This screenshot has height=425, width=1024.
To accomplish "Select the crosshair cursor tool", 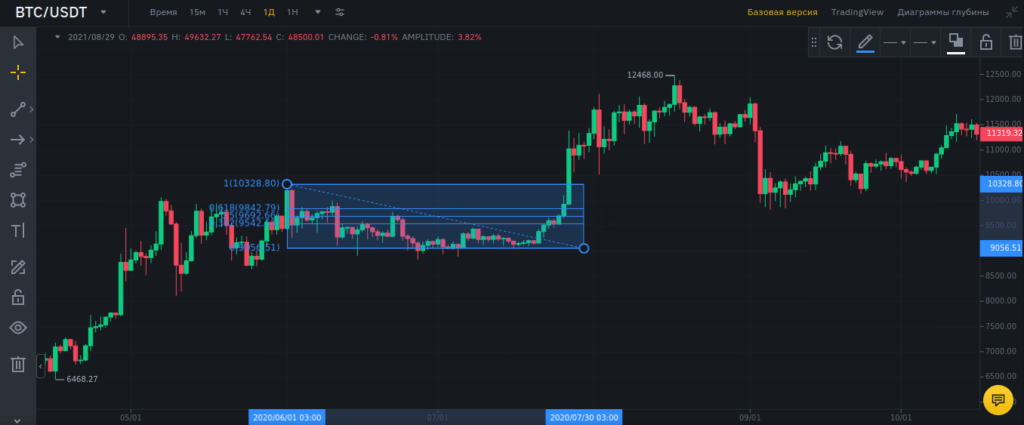I will click(x=17, y=73).
